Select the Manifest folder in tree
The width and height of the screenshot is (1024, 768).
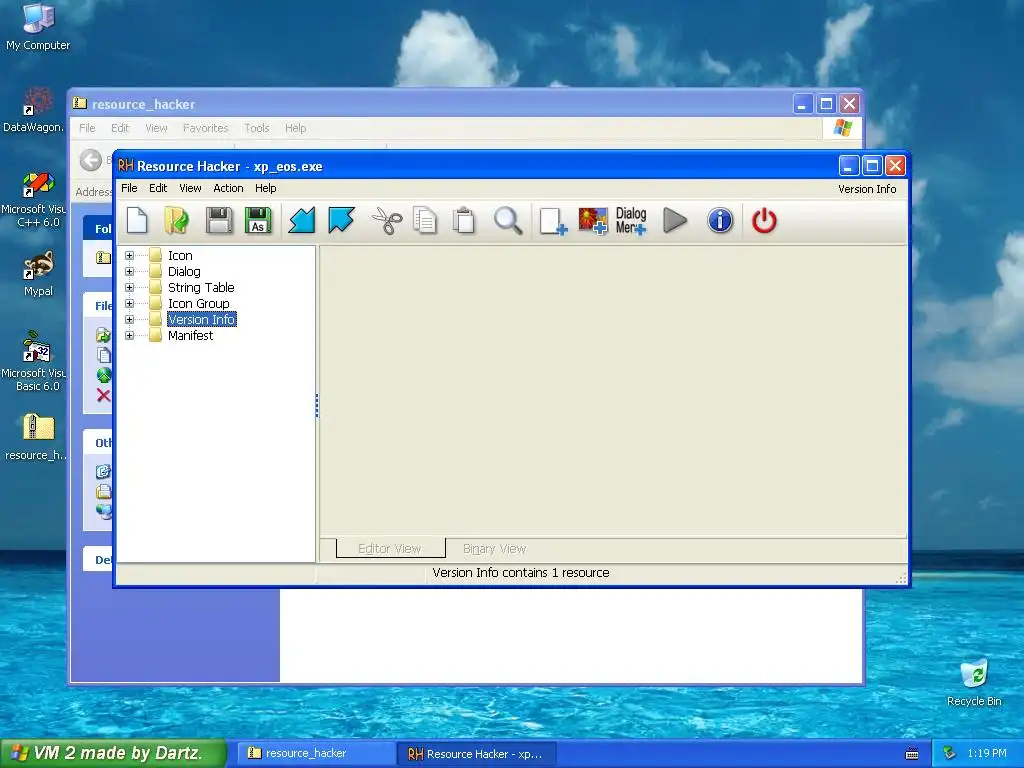point(190,336)
